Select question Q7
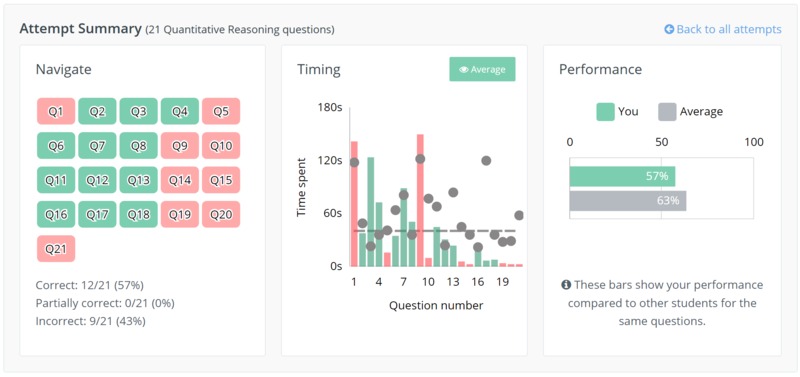 (97, 145)
